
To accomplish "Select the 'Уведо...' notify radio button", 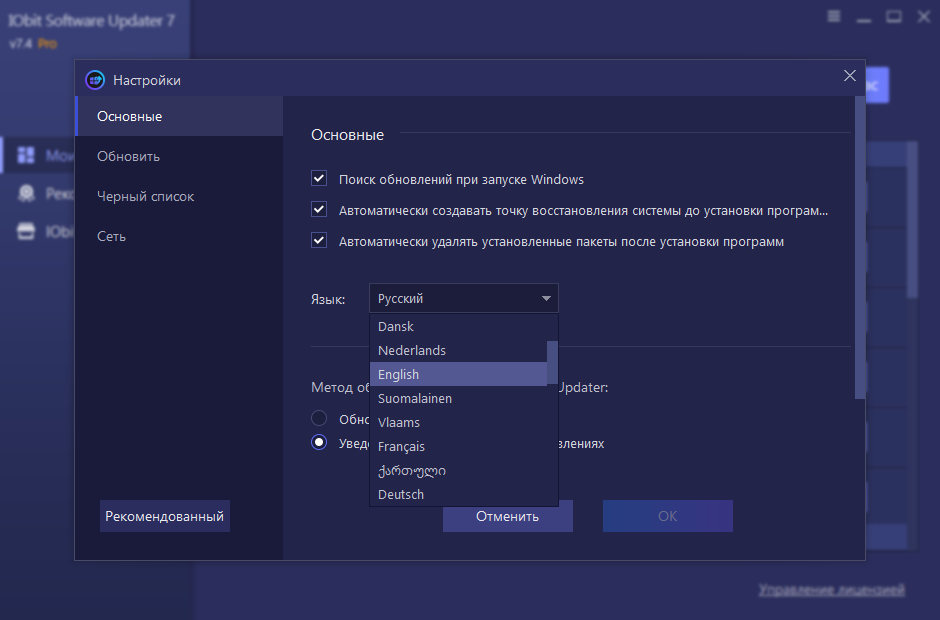I will [319, 443].
